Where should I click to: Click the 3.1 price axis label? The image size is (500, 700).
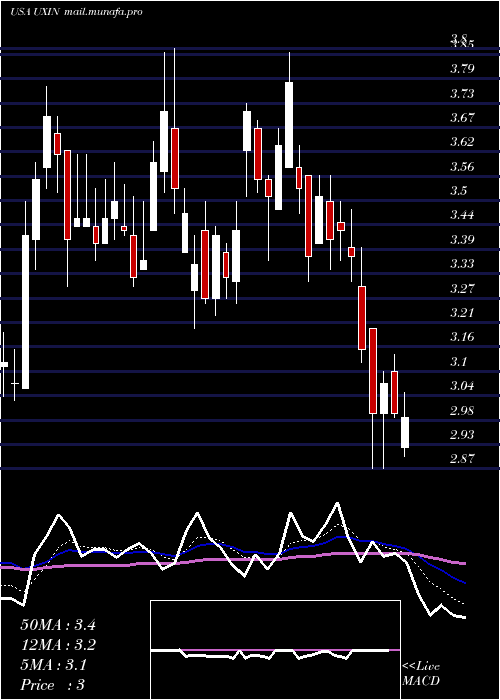coord(458,361)
